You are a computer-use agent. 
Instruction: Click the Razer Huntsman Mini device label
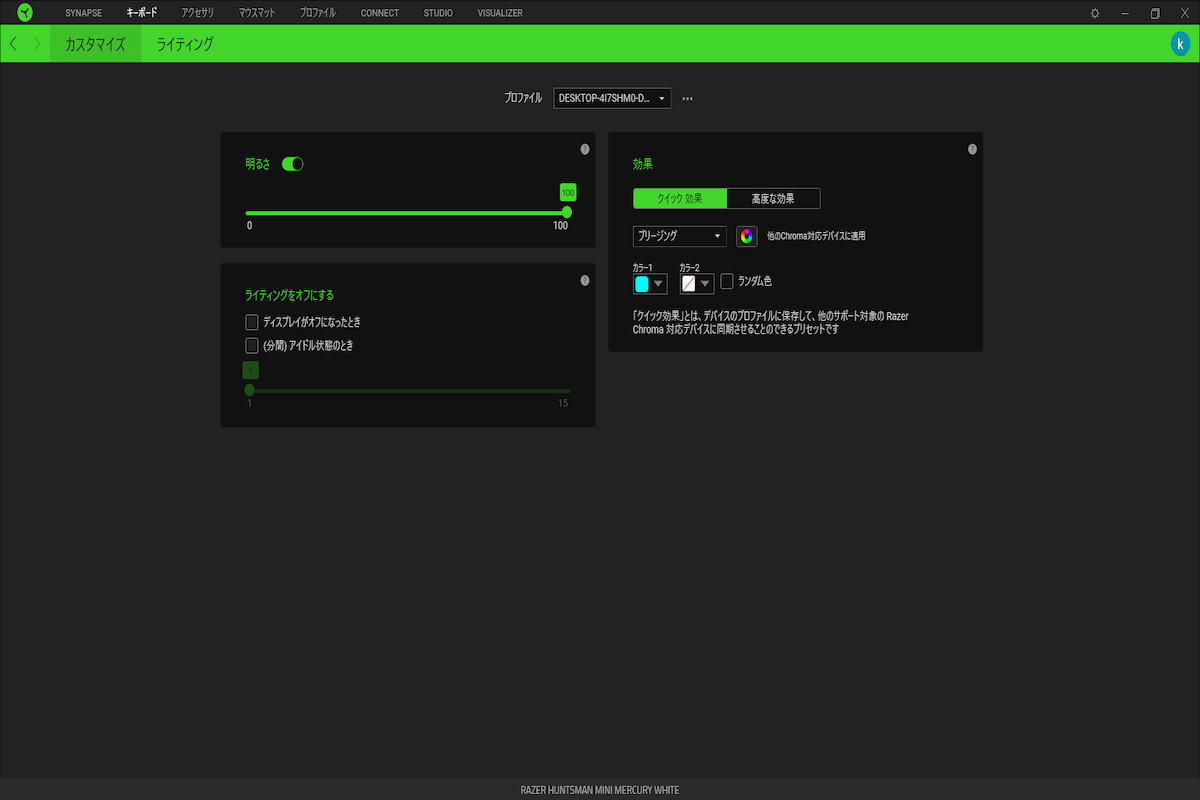click(x=600, y=790)
